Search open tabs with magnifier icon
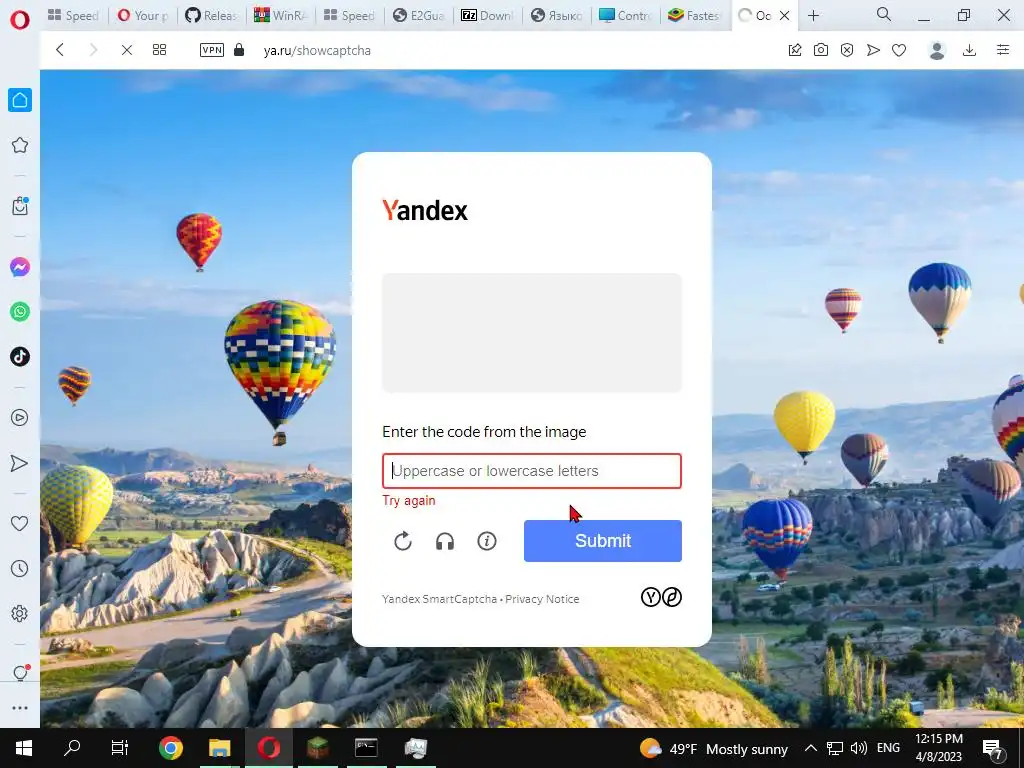The height and width of the screenshot is (768, 1024). tap(884, 14)
